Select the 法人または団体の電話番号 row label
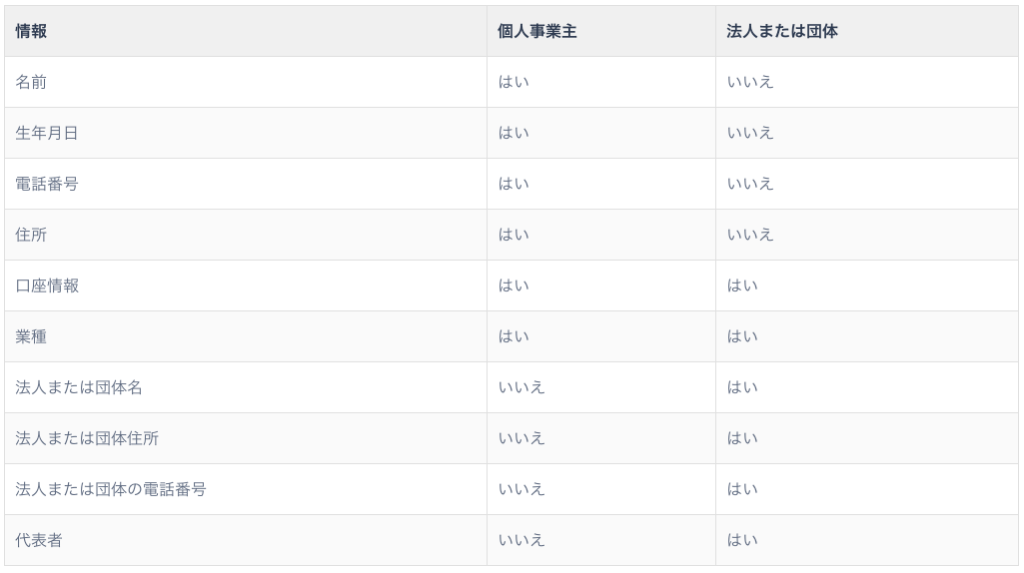Viewport: 1024px width, 573px height. point(103,490)
